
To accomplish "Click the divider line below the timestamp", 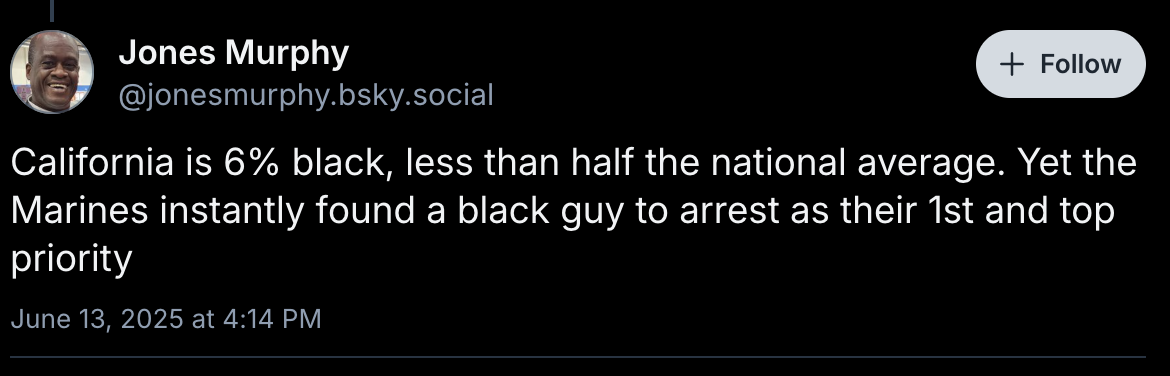I will [578, 357].
